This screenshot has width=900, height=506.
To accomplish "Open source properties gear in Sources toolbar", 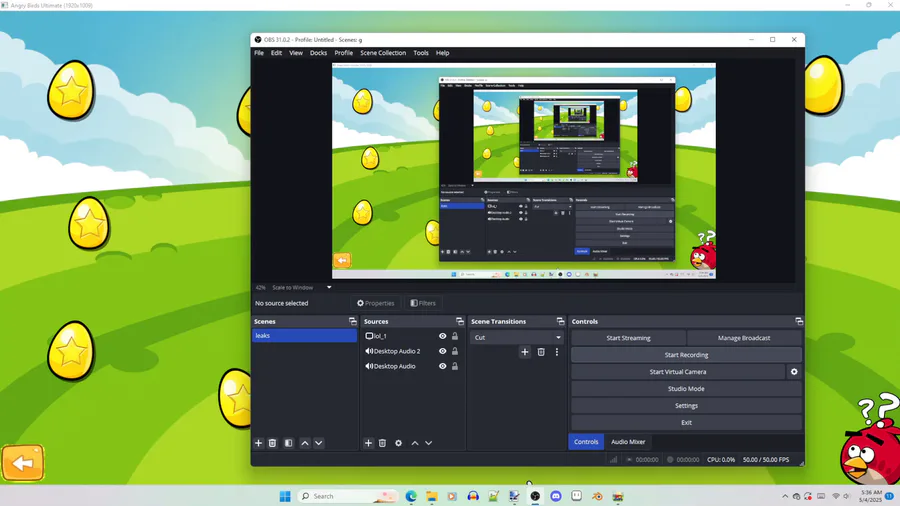I will [x=398, y=443].
